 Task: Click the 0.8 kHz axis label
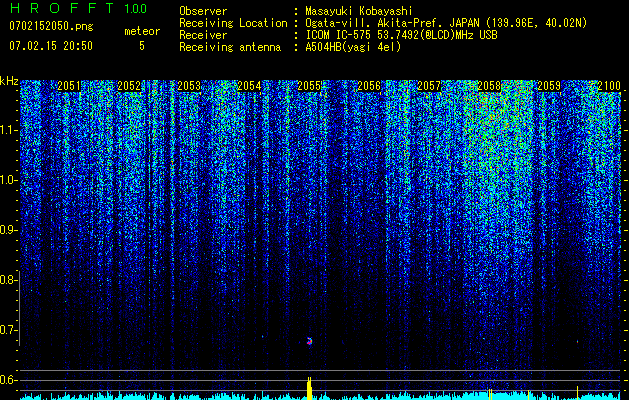point(9,280)
